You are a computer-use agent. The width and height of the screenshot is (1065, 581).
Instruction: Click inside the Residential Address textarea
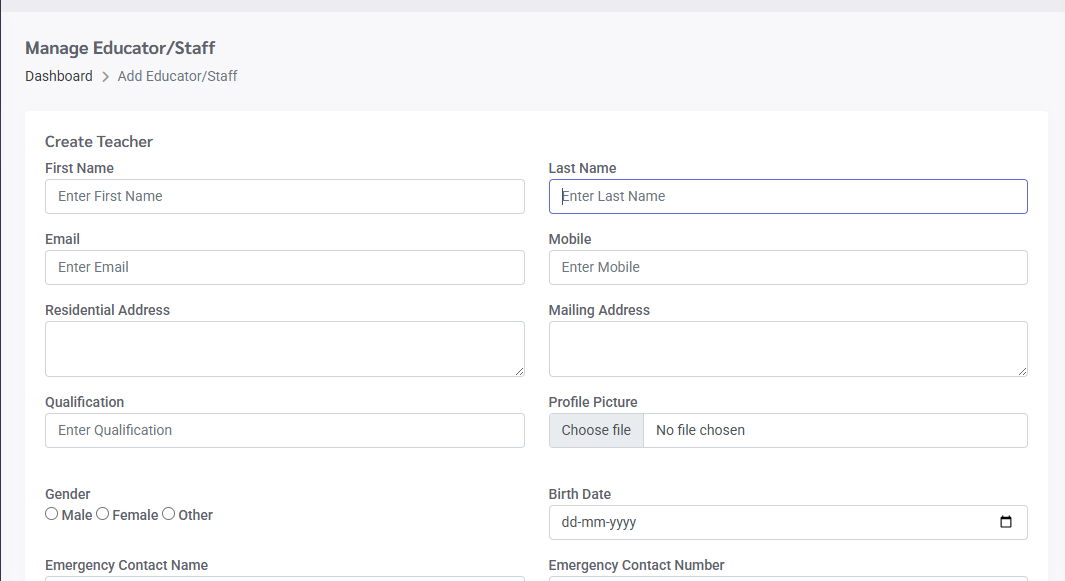click(284, 348)
